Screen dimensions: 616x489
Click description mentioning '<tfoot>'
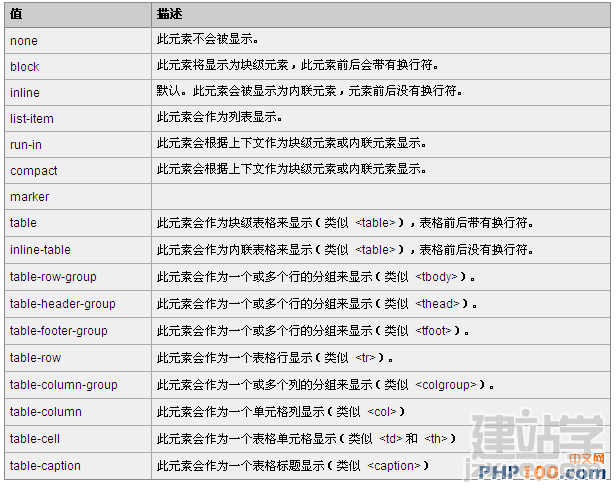pos(313,331)
